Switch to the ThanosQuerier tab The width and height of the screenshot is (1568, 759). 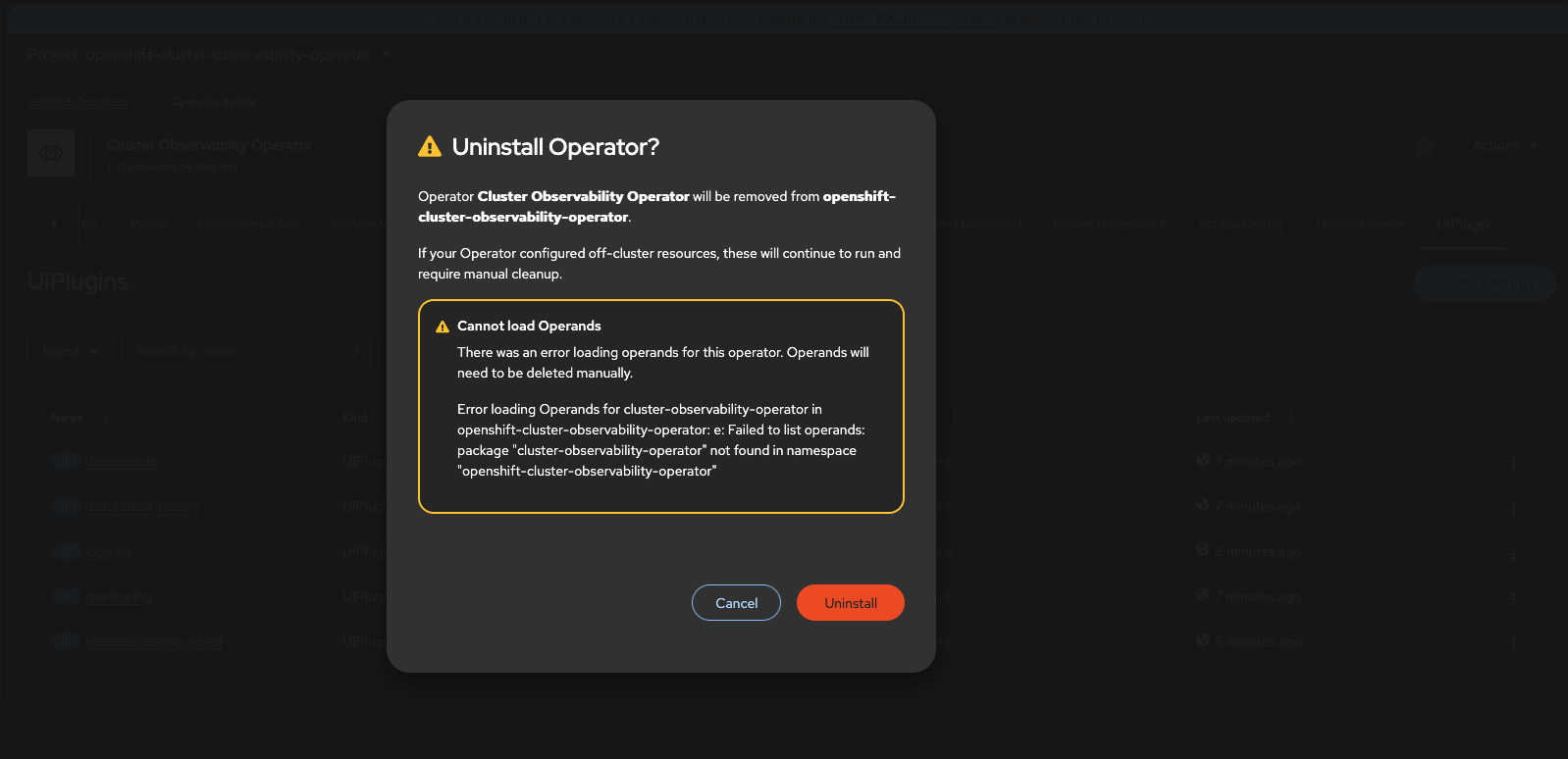point(1360,224)
